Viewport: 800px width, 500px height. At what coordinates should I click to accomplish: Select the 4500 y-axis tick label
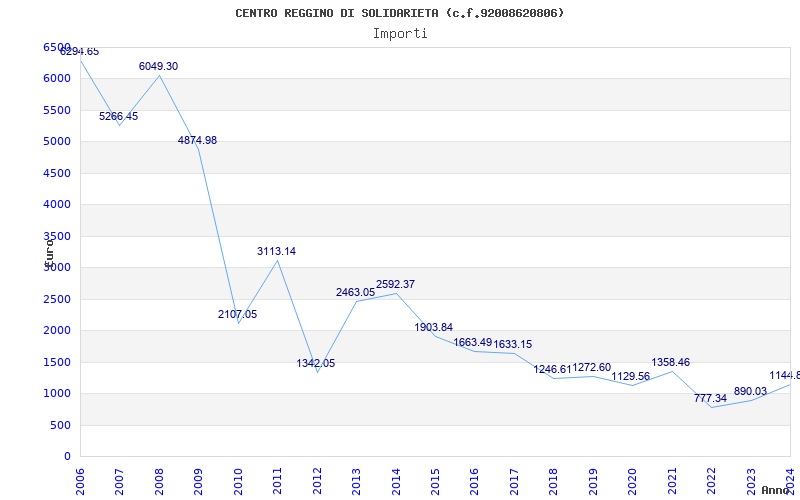point(57,173)
